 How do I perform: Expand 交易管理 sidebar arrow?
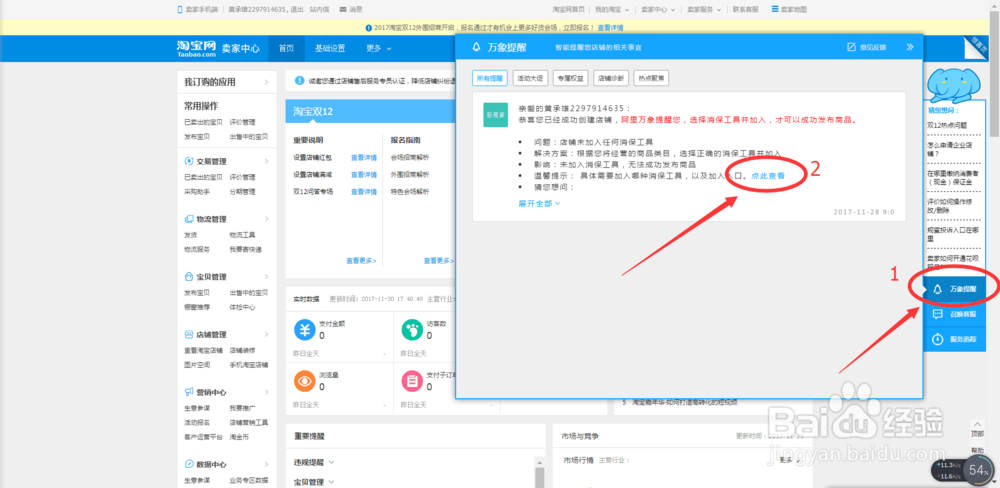[267, 161]
